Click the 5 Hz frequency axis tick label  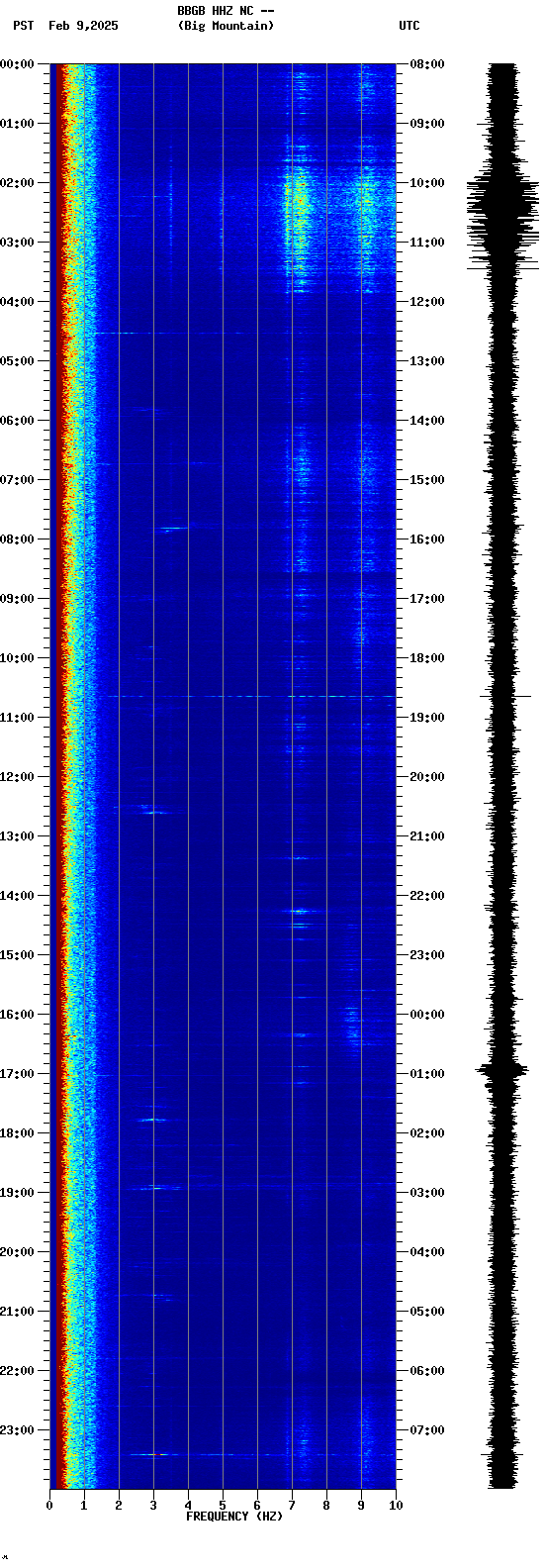pyautogui.click(x=223, y=1506)
